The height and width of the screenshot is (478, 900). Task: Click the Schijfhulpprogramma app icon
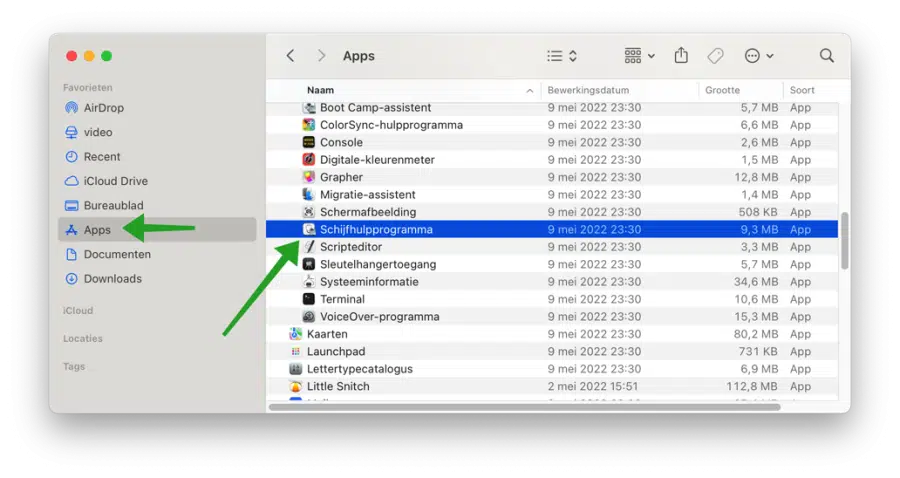309,229
